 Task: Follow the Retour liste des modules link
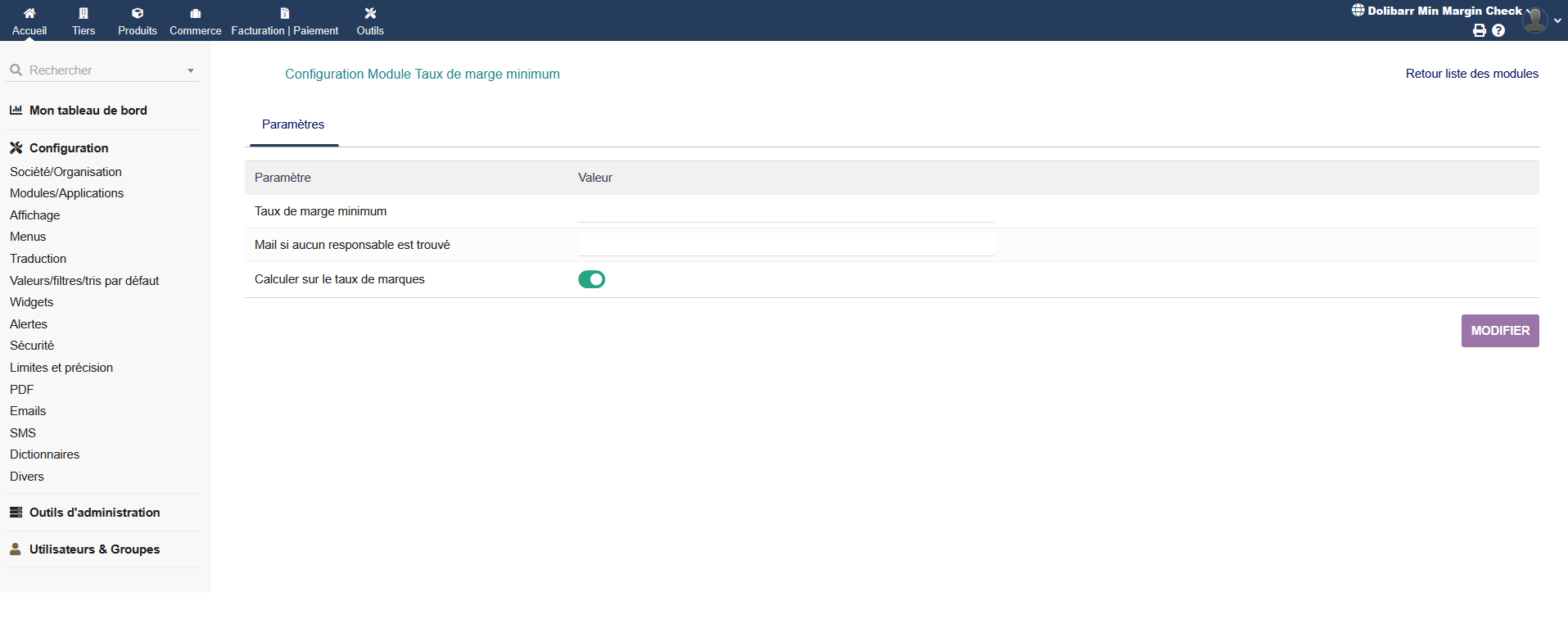1471,74
